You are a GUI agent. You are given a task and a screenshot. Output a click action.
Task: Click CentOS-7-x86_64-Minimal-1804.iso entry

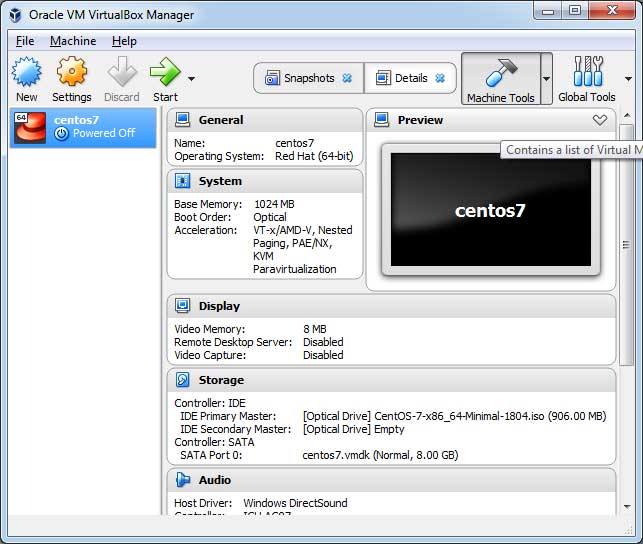tap(454, 417)
